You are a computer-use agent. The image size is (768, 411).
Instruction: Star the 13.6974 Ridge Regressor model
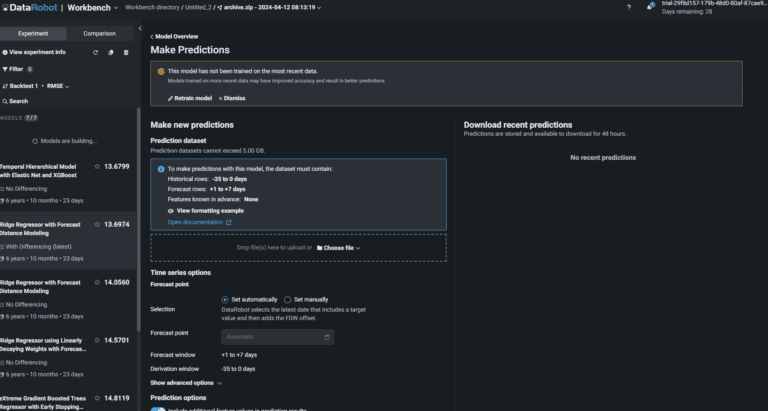97,225
